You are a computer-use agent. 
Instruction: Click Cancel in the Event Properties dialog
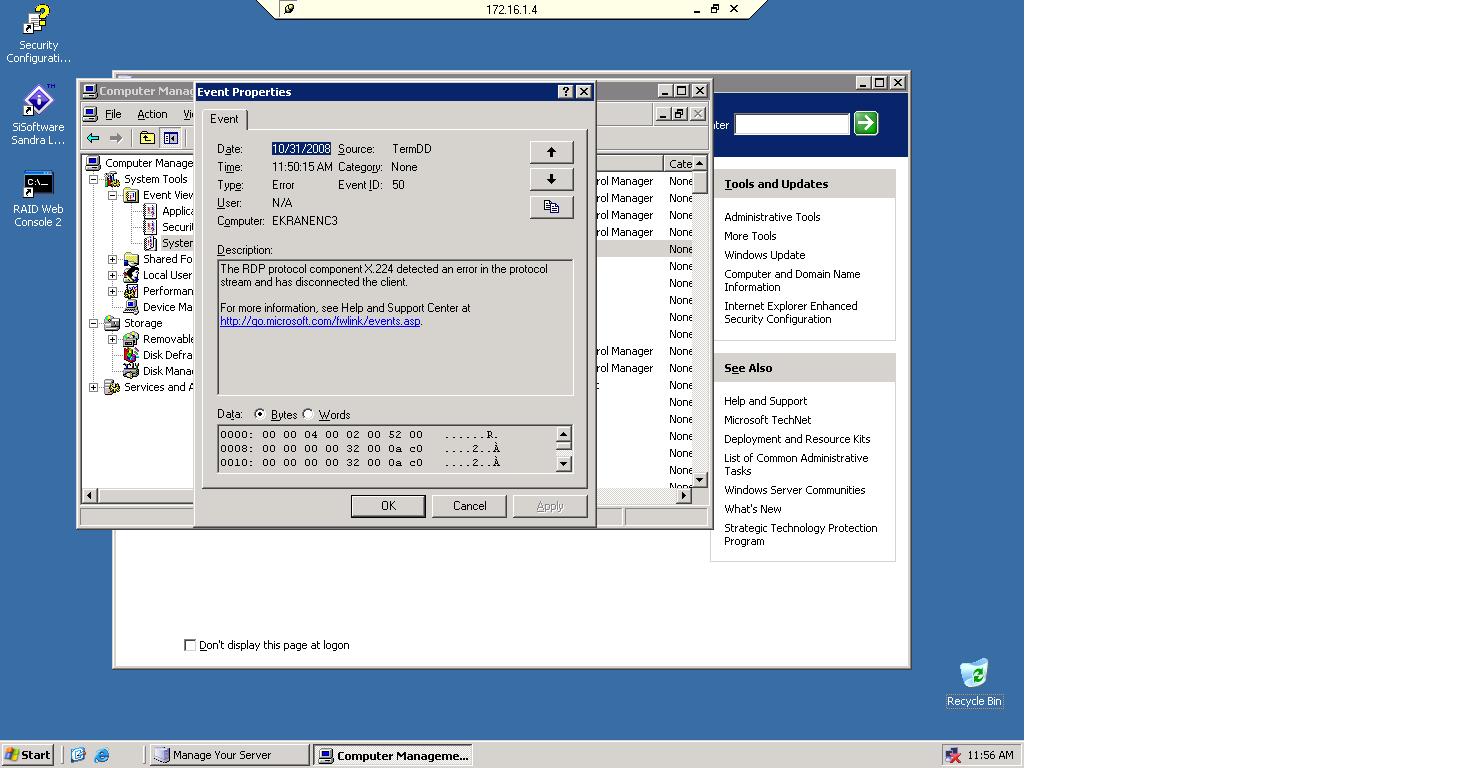469,506
